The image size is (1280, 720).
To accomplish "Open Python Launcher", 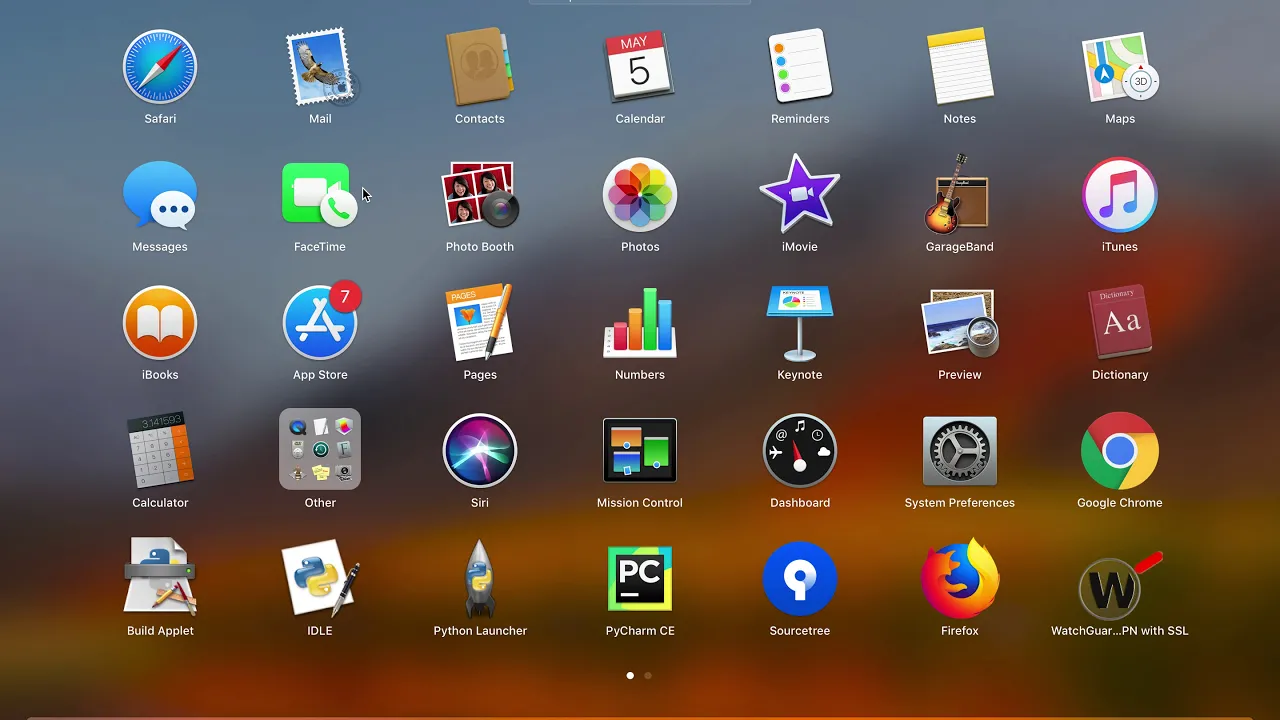I will pos(480,579).
